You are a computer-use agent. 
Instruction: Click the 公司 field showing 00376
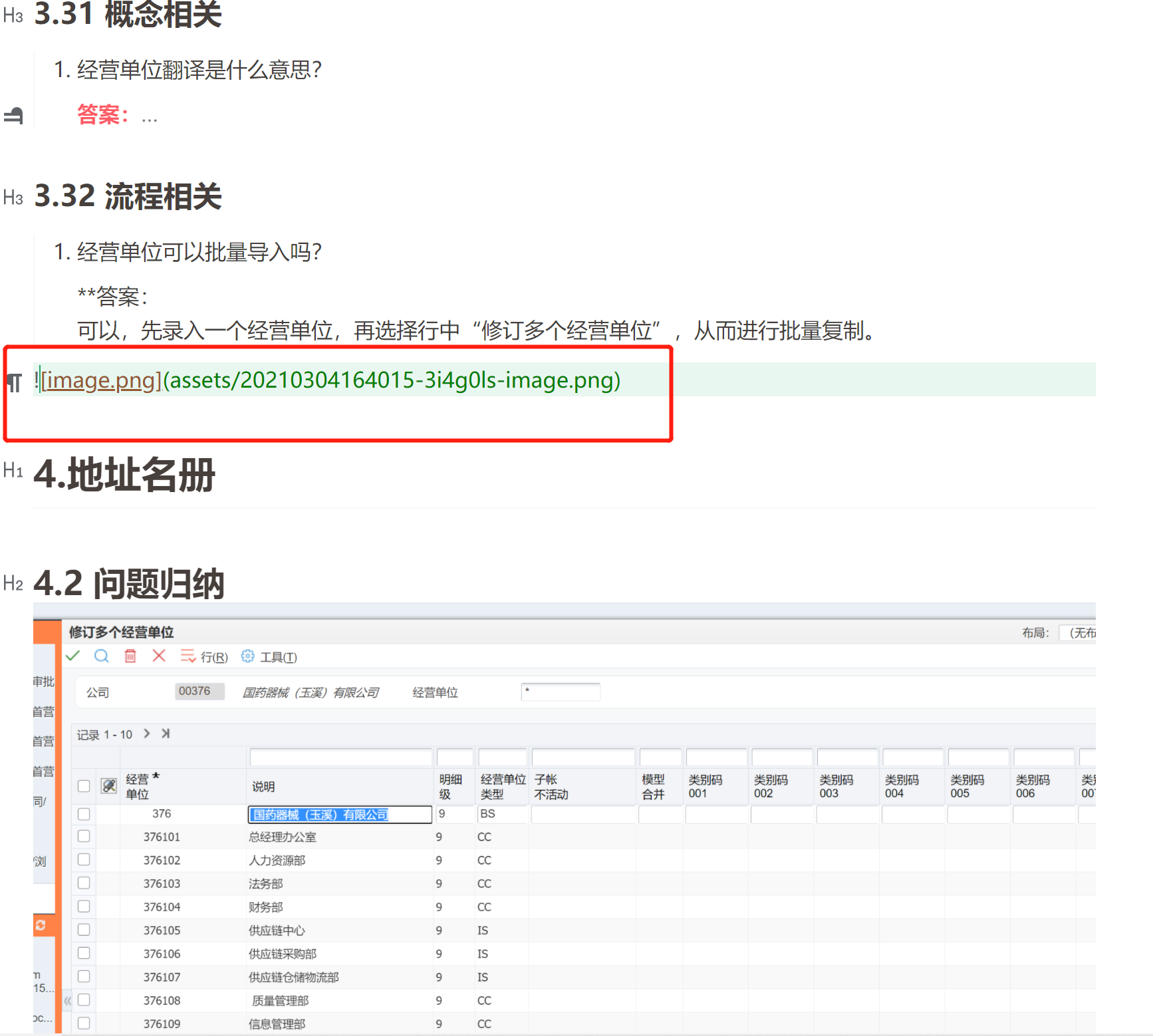[199, 692]
